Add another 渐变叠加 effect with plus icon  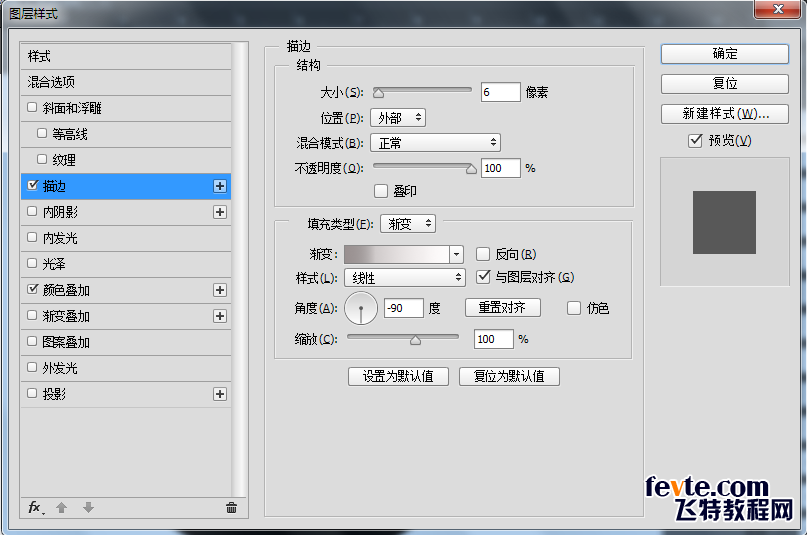220,316
